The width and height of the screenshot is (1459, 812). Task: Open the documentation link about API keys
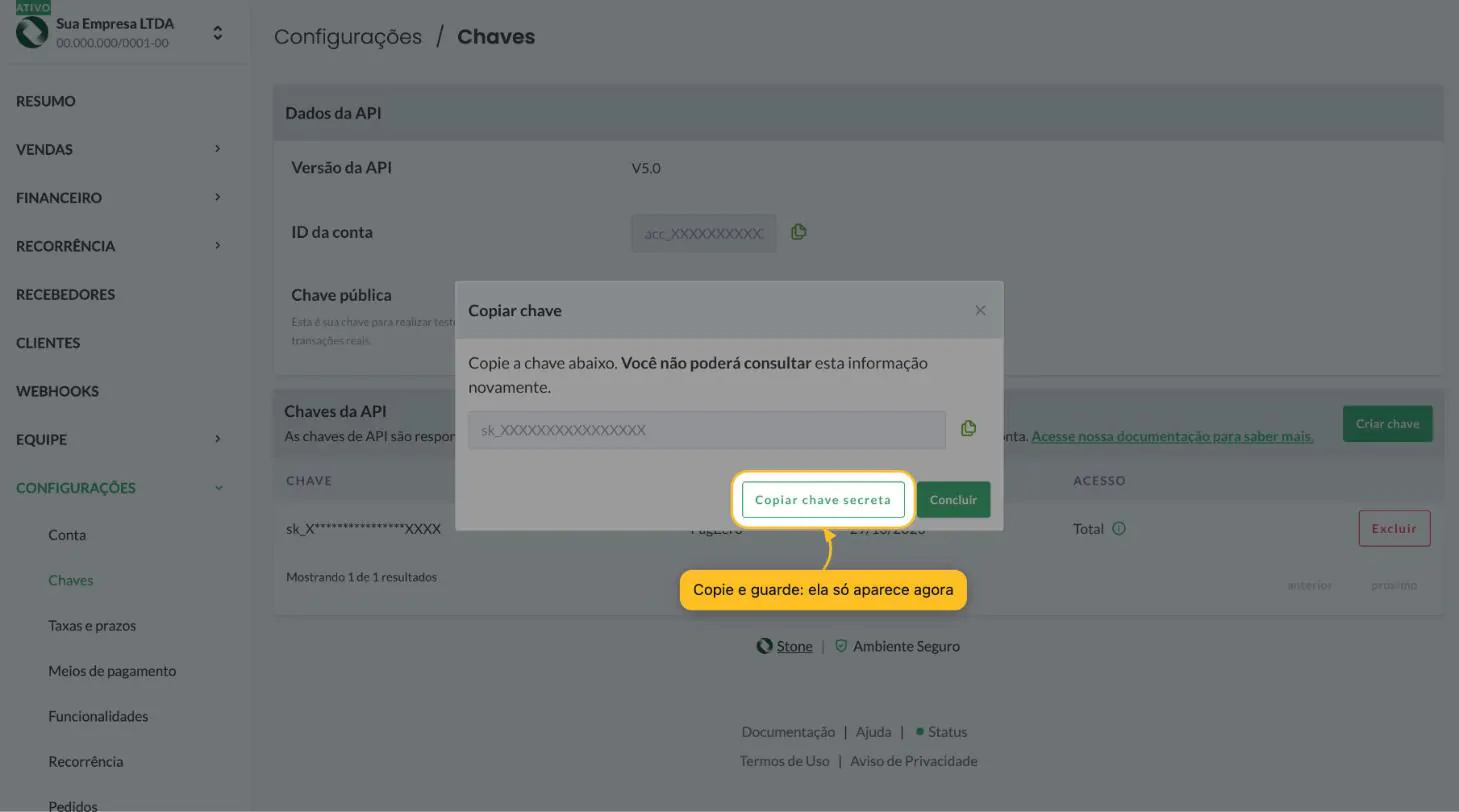coord(1172,436)
